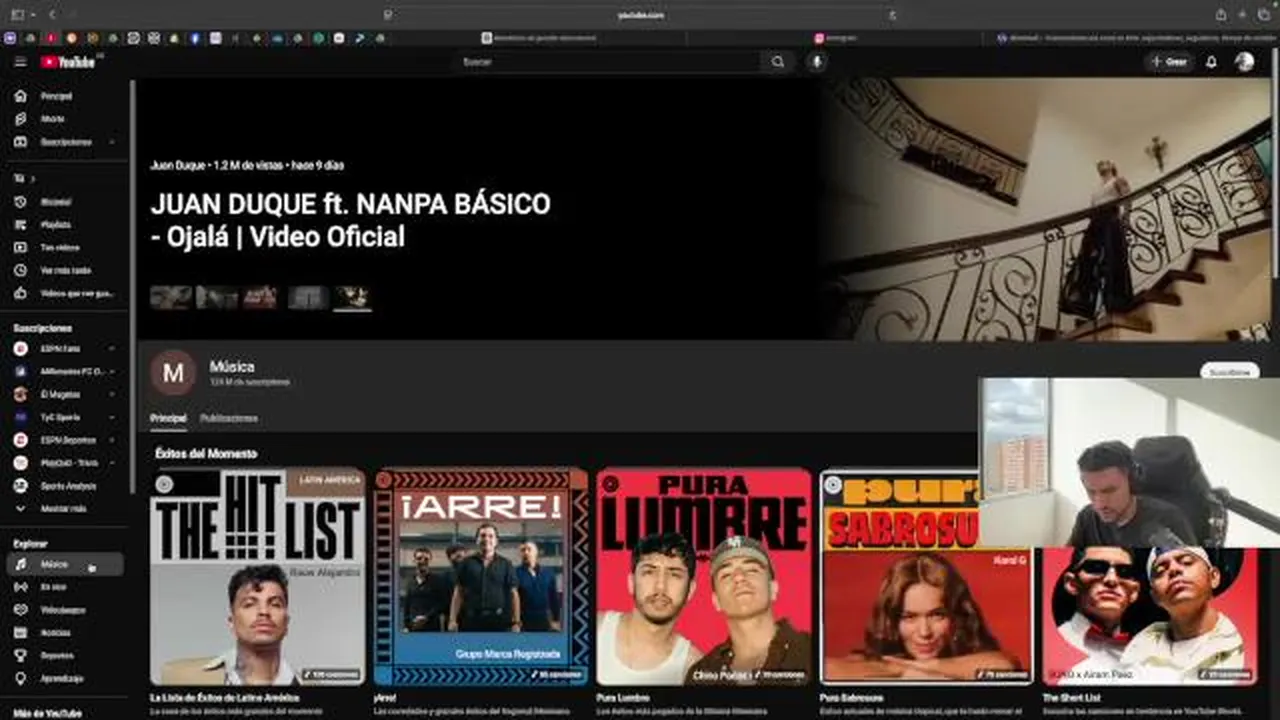Screen dimensions: 1280x720
Task: Open Playlists in the sidebar
Action: pyautogui.click(x=65, y=225)
